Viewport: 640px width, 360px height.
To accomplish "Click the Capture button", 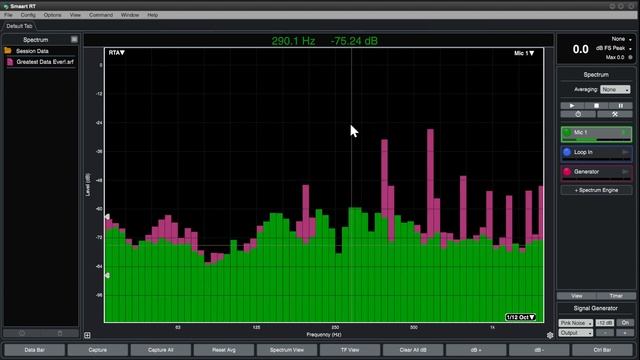I will point(98,350).
